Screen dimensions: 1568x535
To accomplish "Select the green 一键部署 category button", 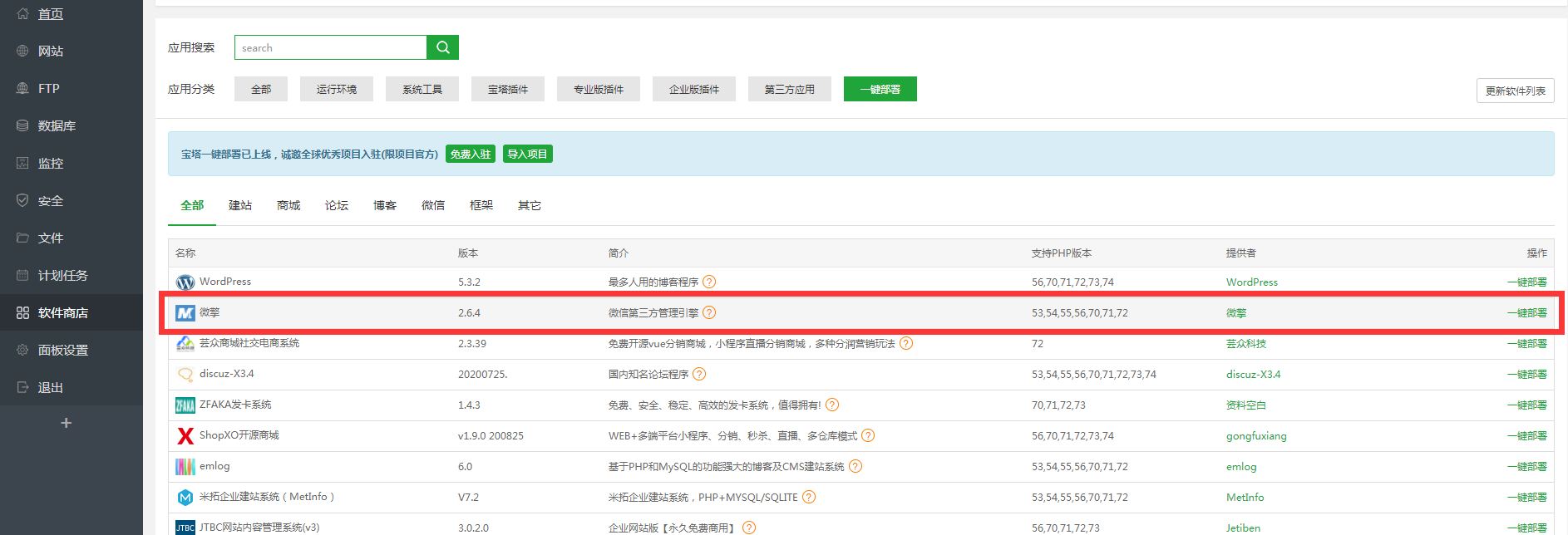I will (x=880, y=89).
